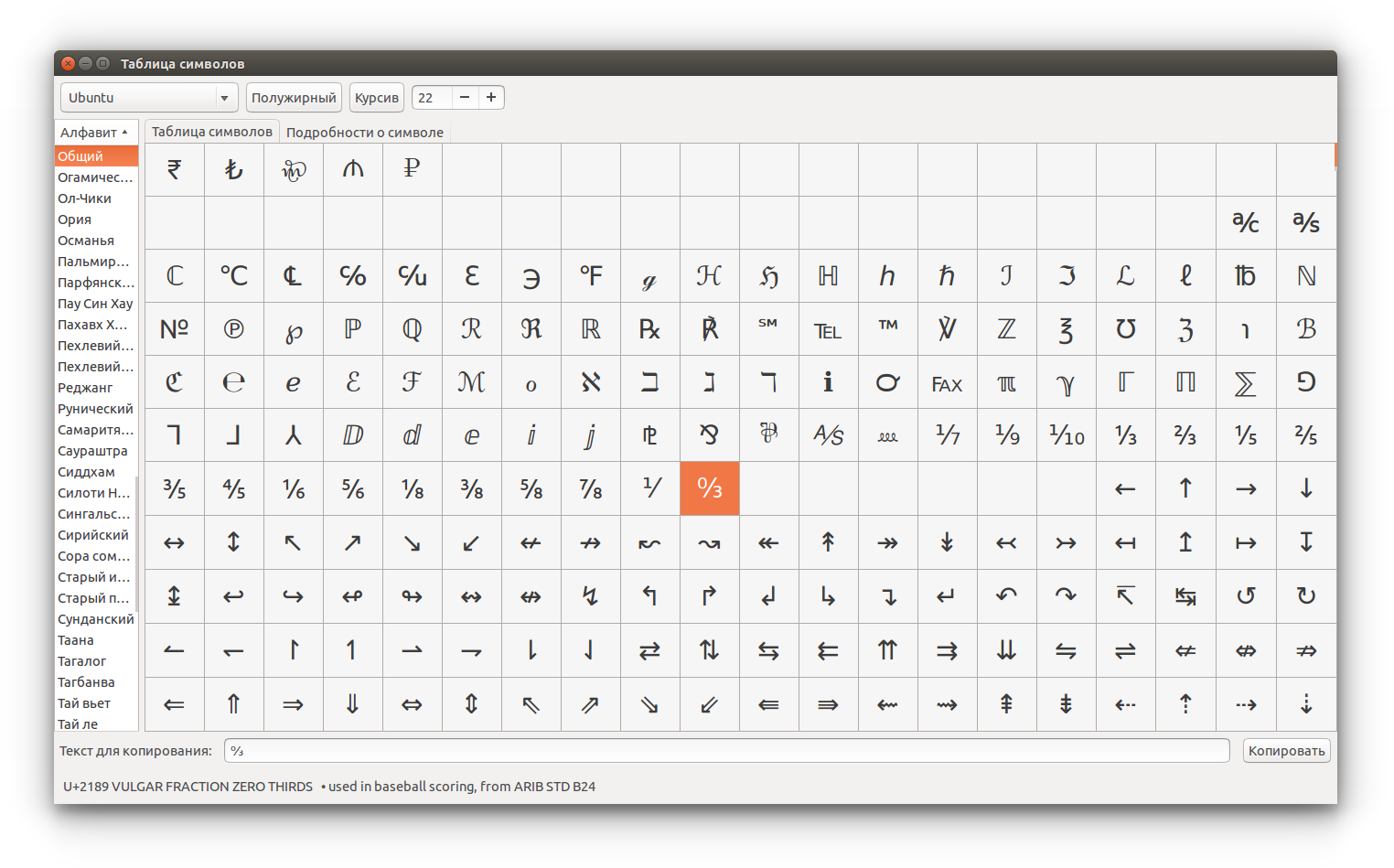1394x868 pixels.
Task: Open the Таблица символов tab
Action: [211, 132]
